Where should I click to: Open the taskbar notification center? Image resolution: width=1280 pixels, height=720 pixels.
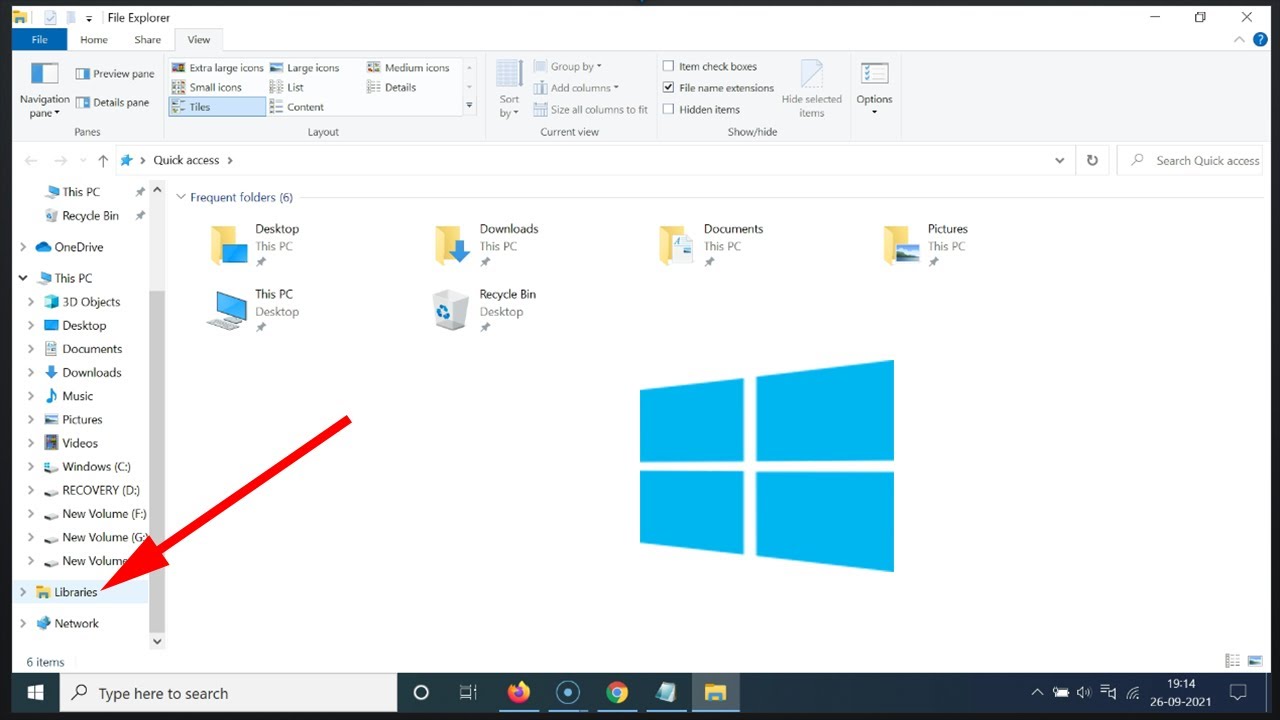point(1238,692)
